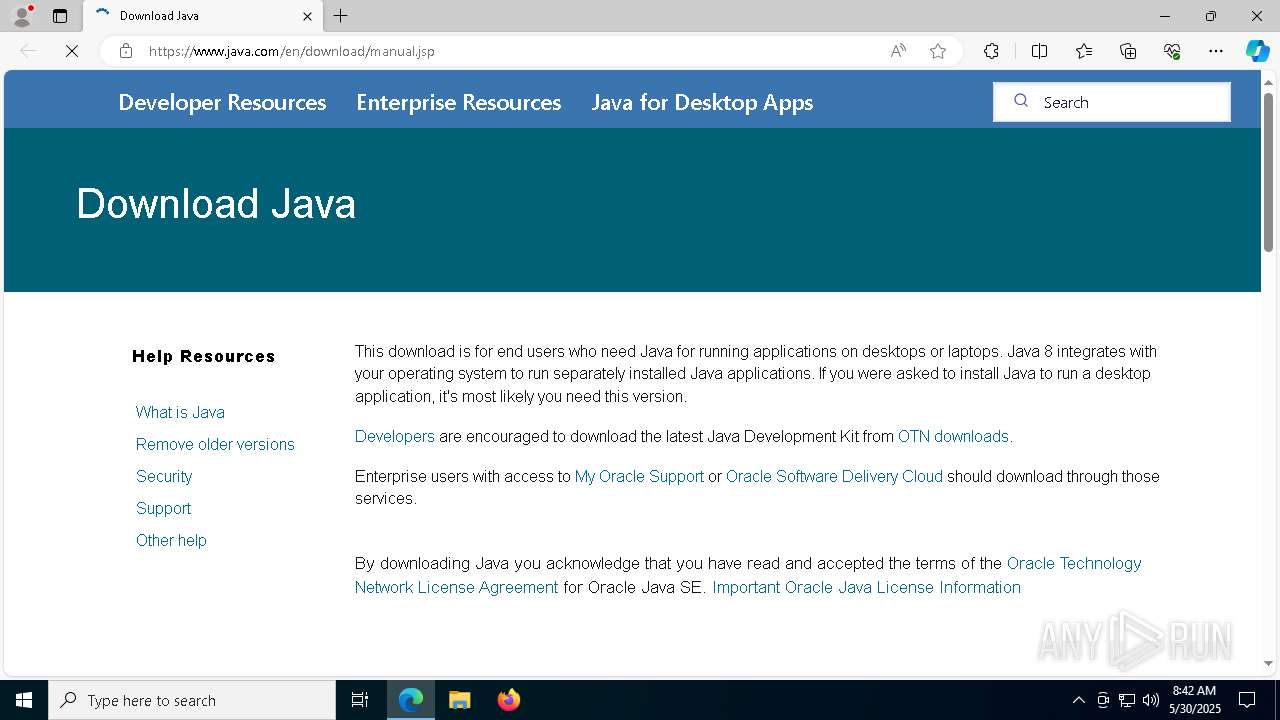Activate Read aloud icon
This screenshot has width=1280, height=720.
(x=898, y=51)
